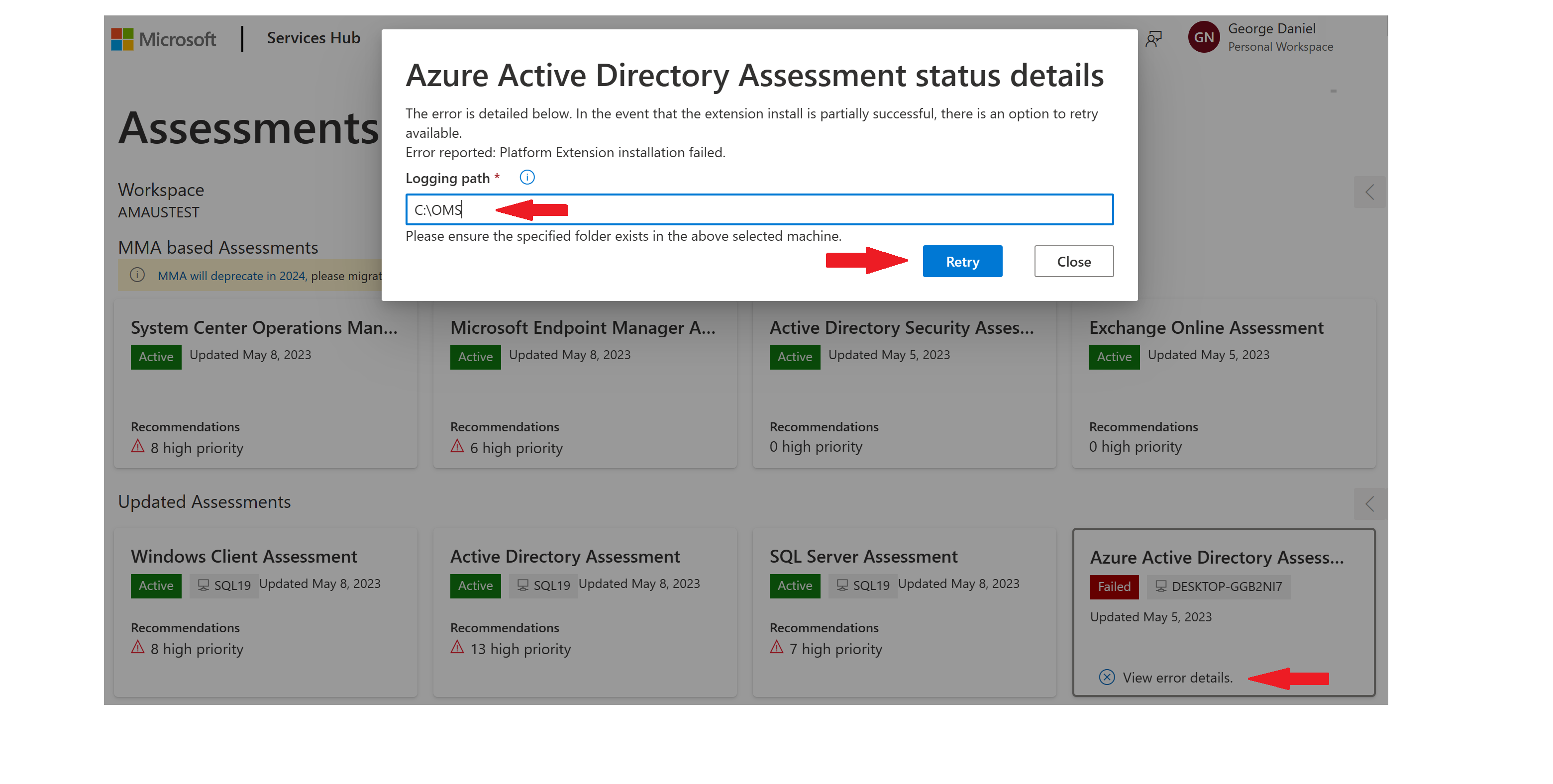Open Exchange Online Assessment card
1553x784 pixels.
click(1224, 384)
